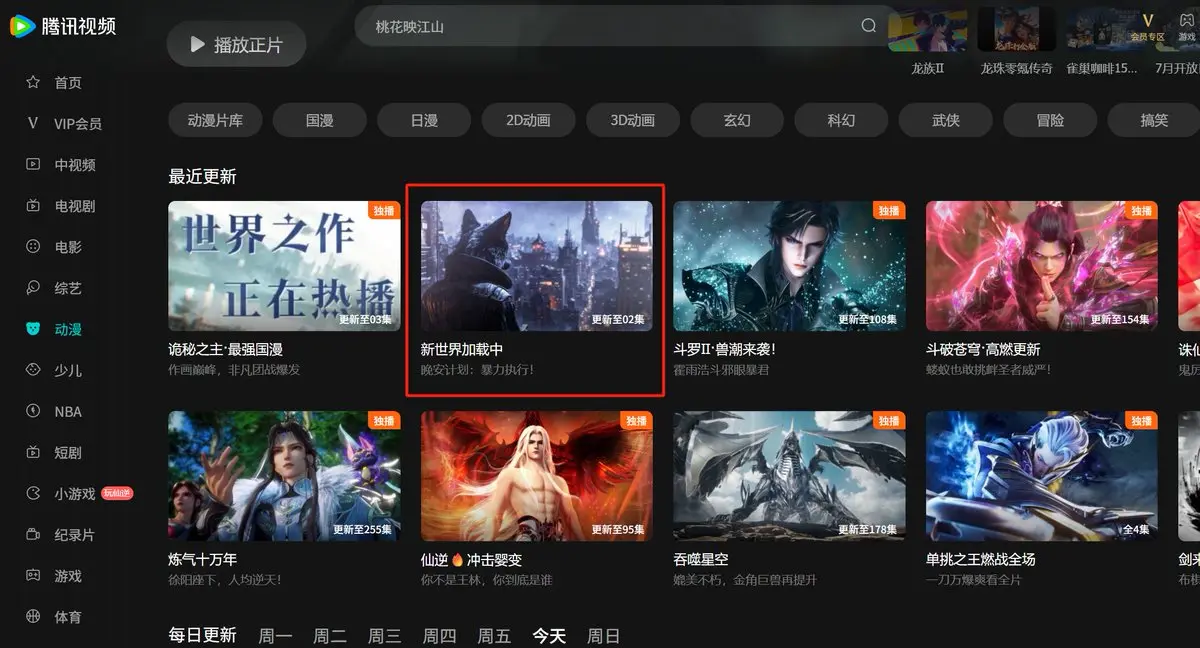The width and height of the screenshot is (1200, 648).
Task: Click the VIP会员 V icon in sidebar
Action: (x=33, y=123)
